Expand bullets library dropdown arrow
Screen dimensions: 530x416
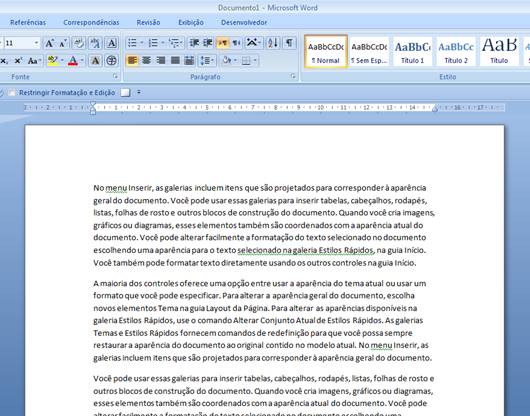[x=142, y=43]
